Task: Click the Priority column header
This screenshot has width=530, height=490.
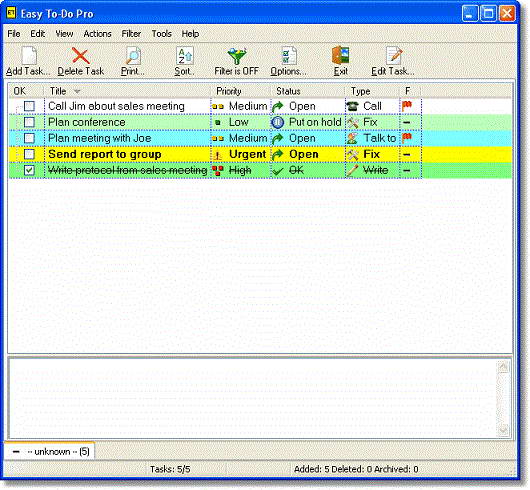Action: (x=241, y=91)
